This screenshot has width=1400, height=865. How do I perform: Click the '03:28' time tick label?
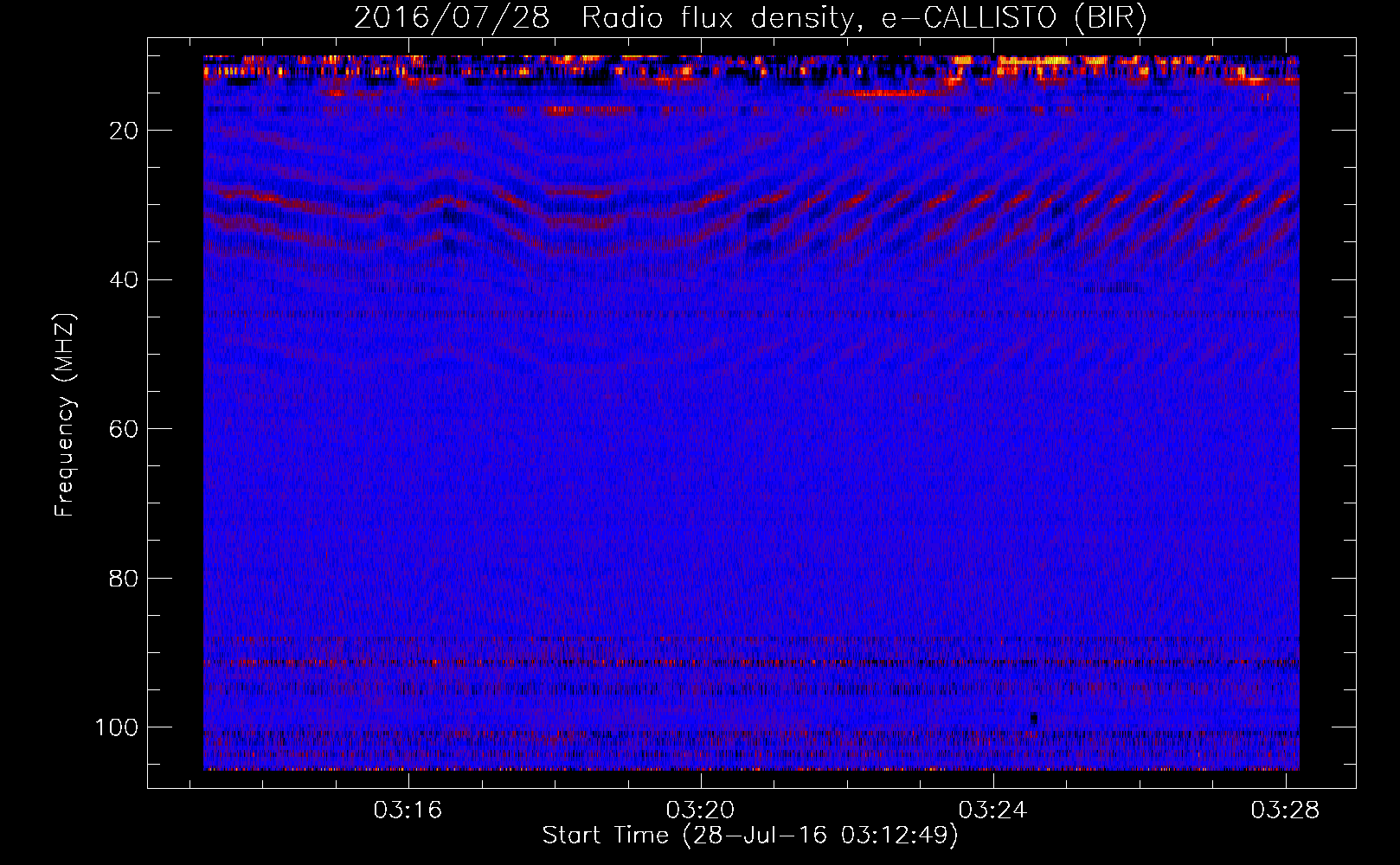click(1285, 810)
